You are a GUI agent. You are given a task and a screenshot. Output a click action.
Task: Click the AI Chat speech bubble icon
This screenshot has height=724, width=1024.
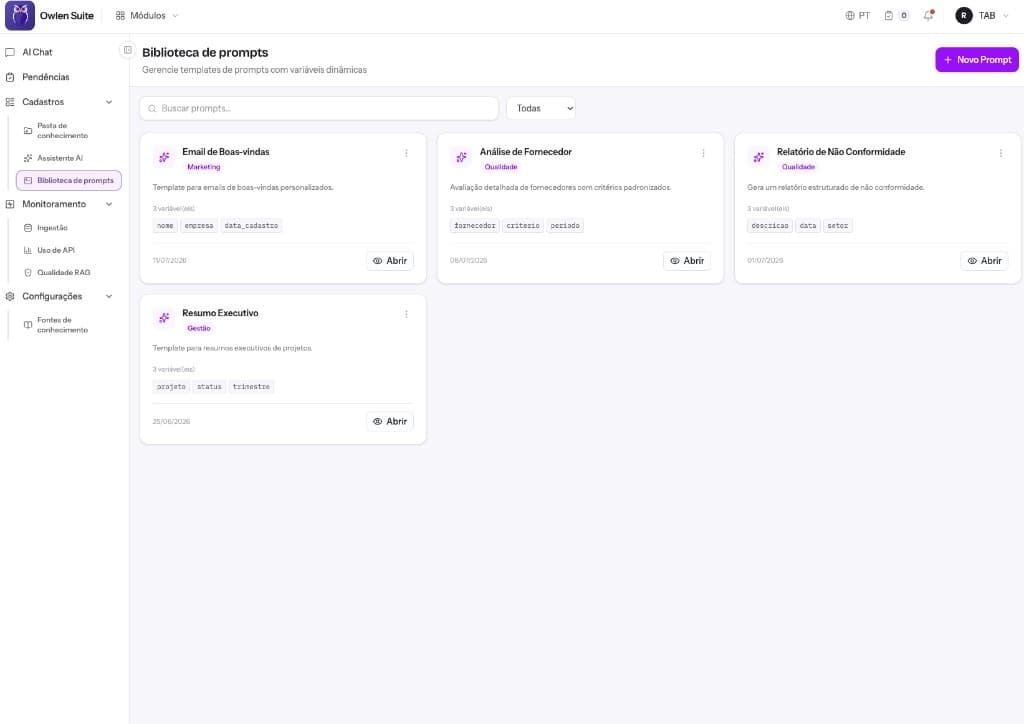point(10,52)
